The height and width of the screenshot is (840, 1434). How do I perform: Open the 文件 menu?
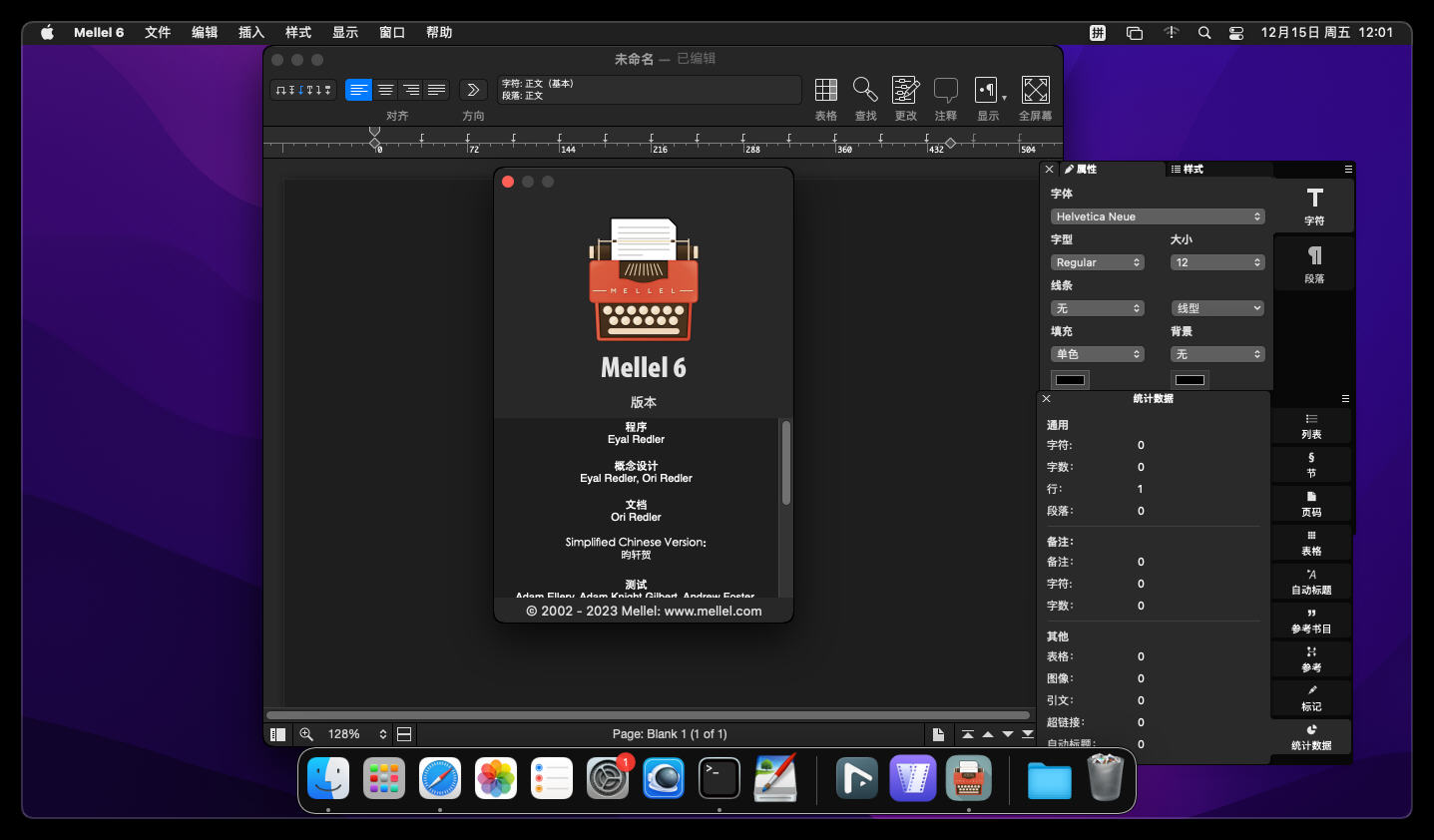point(158,32)
